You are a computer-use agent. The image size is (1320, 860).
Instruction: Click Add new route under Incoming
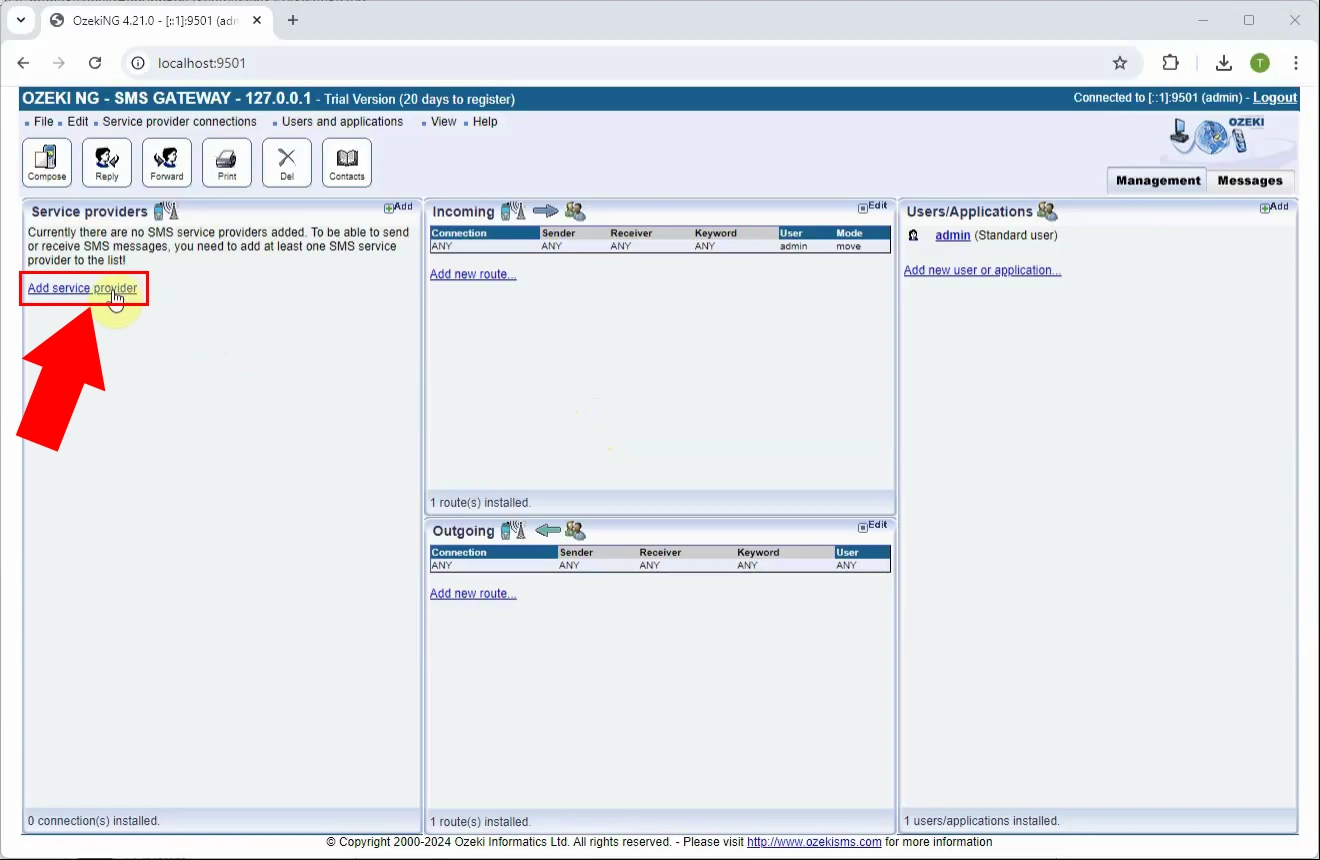[x=473, y=274]
